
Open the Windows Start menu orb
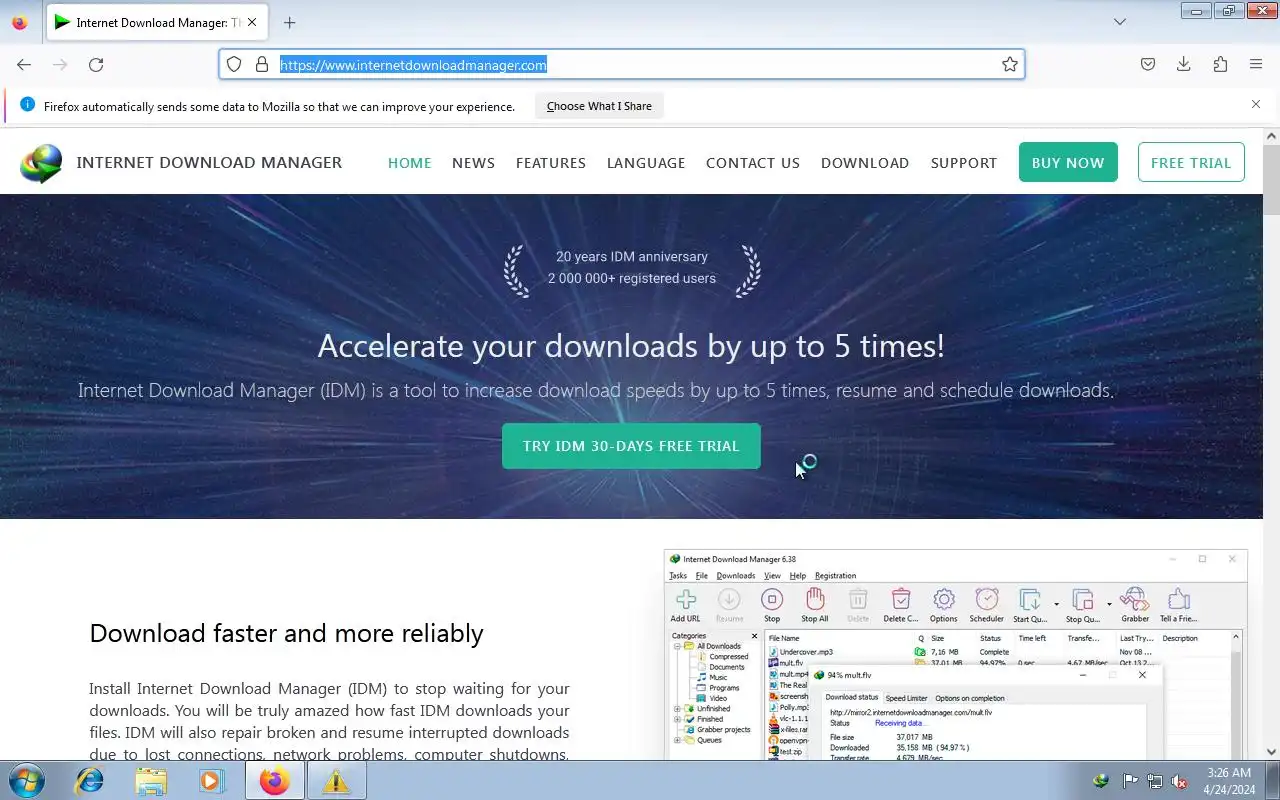coord(25,780)
